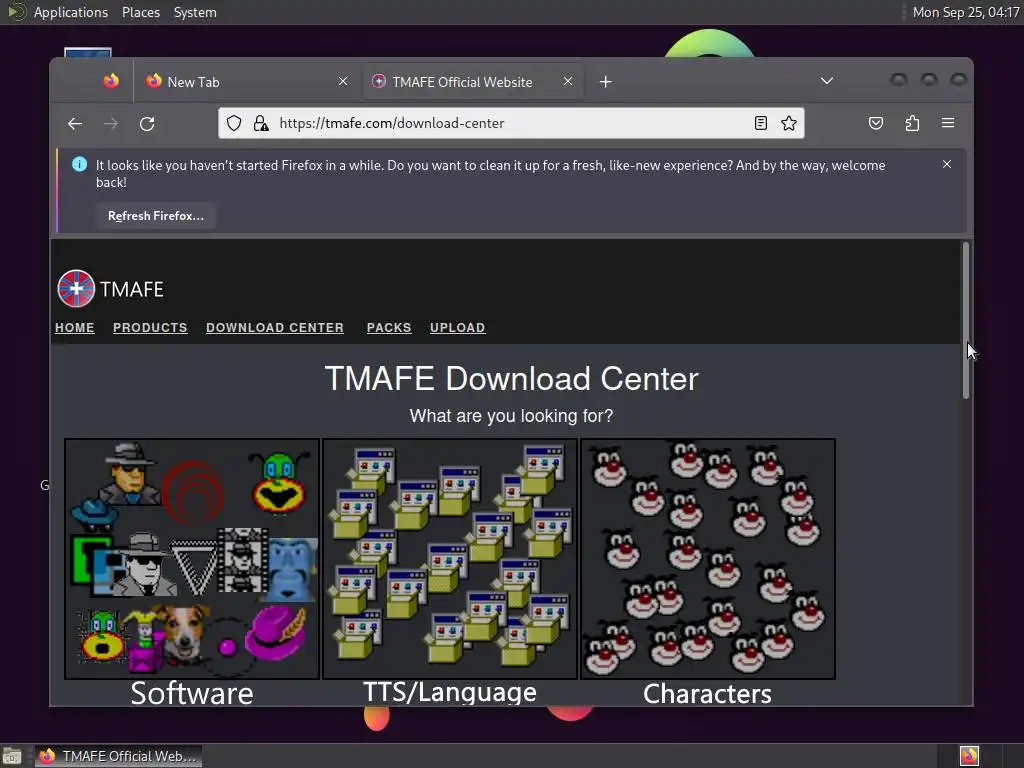Reload the page with the refresh icon
This screenshot has width=1024, height=768.
[x=147, y=123]
